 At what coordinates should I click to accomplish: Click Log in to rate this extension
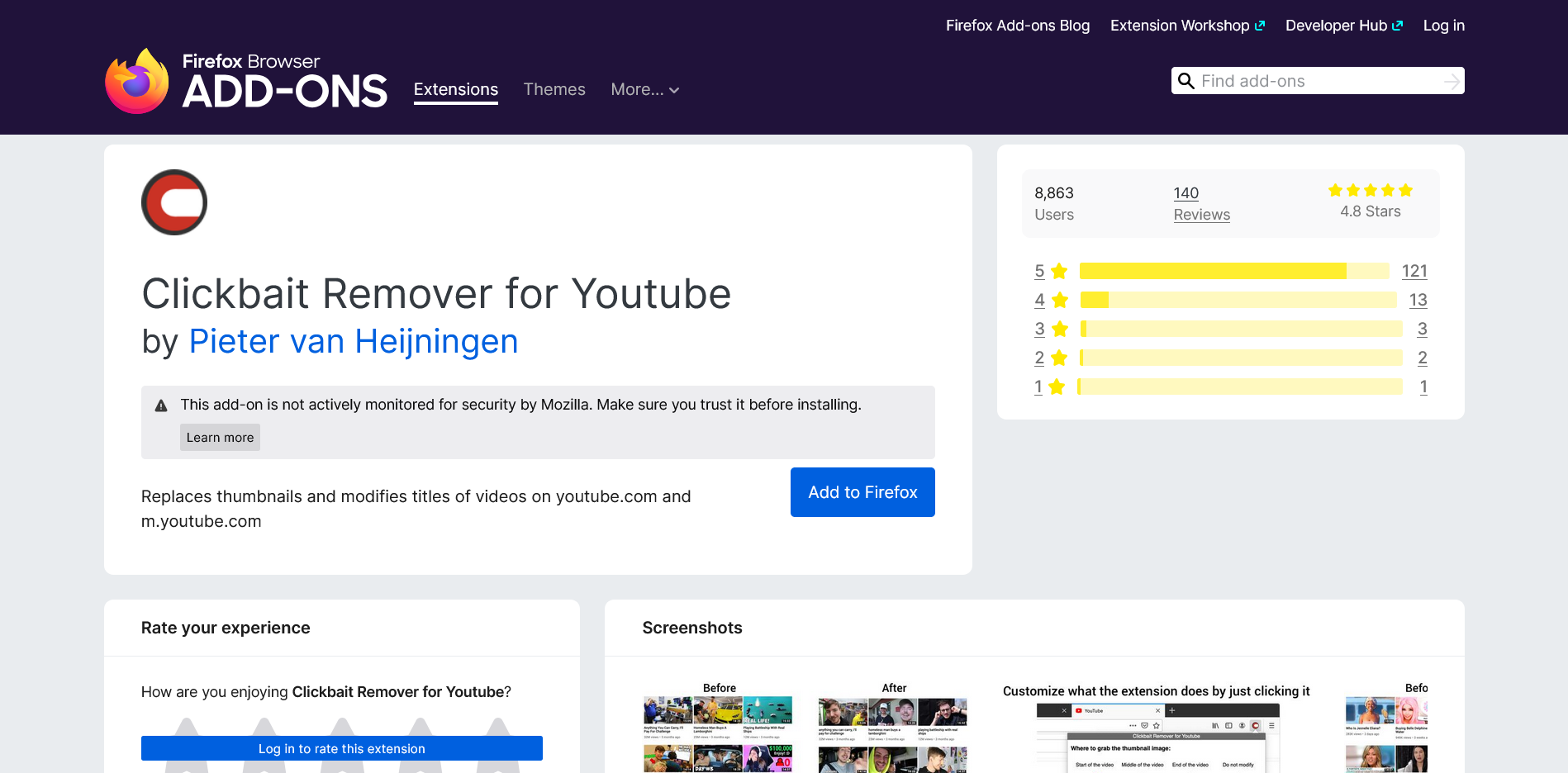[342, 748]
